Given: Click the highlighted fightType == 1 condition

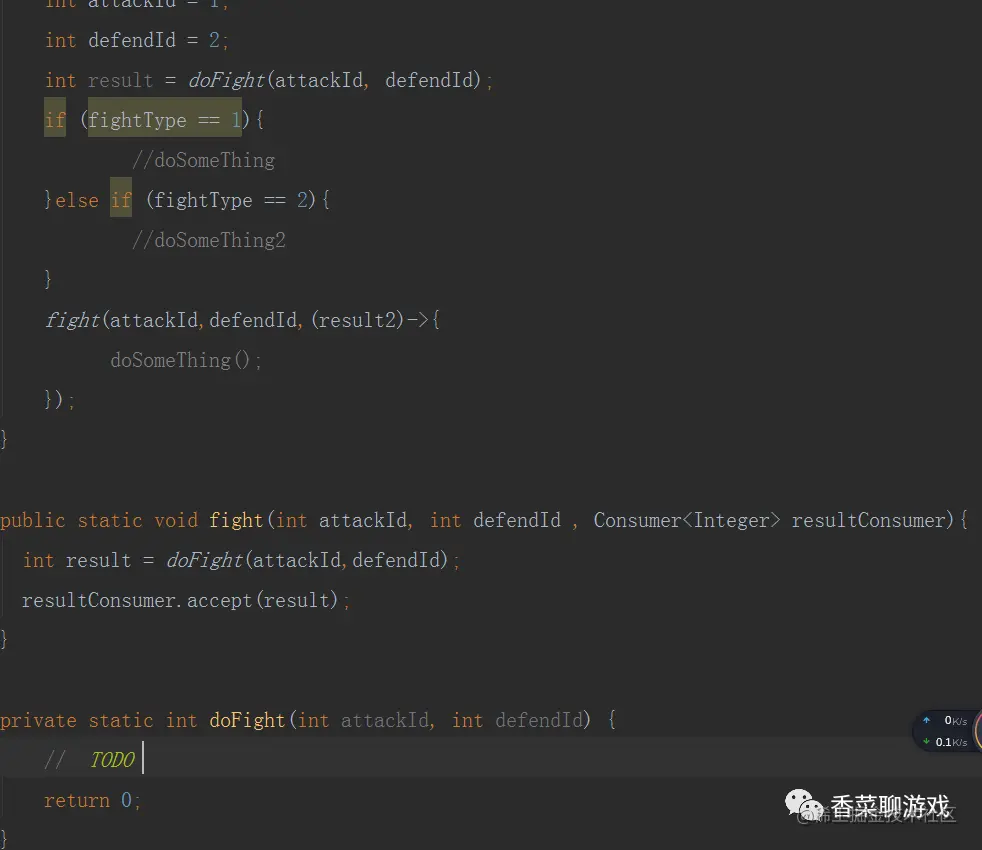Looking at the screenshot, I should 164,120.
